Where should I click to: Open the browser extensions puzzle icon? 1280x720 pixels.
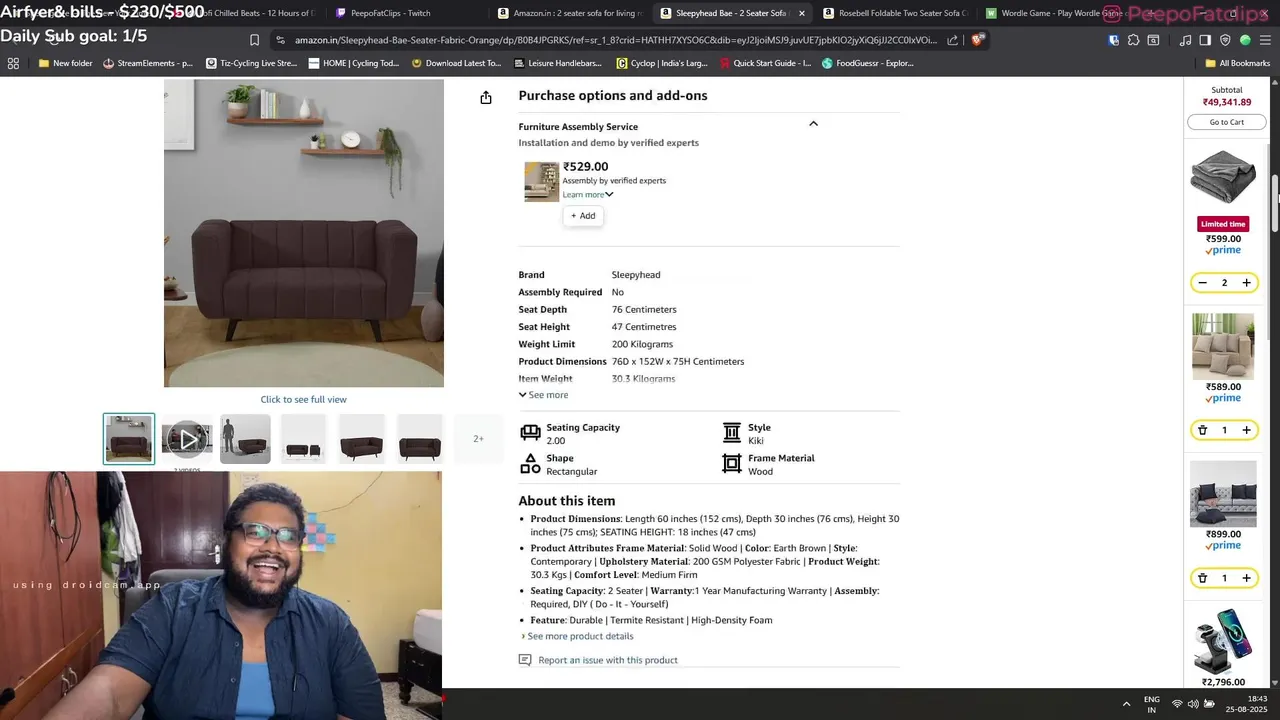pyautogui.click(x=1133, y=40)
